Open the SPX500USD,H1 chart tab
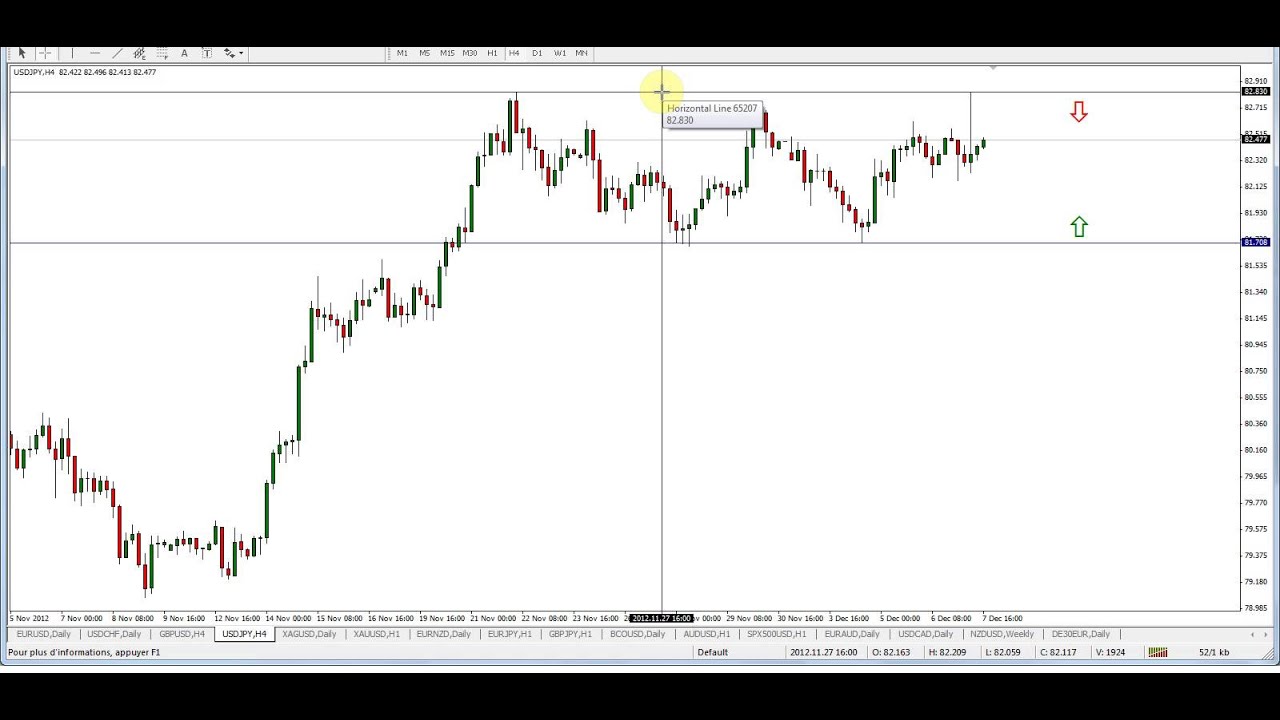The height and width of the screenshot is (720, 1280). [x=776, y=634]
